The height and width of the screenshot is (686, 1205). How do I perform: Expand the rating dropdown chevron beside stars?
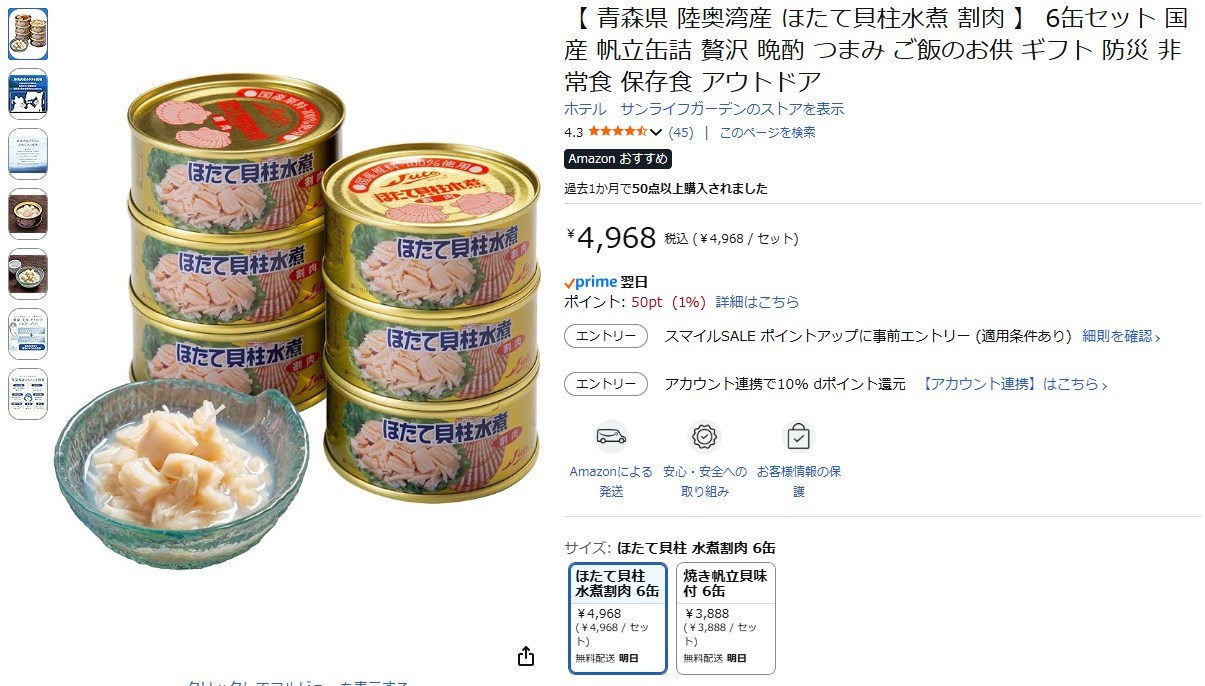pyautogui.click(x=656, y=132)
